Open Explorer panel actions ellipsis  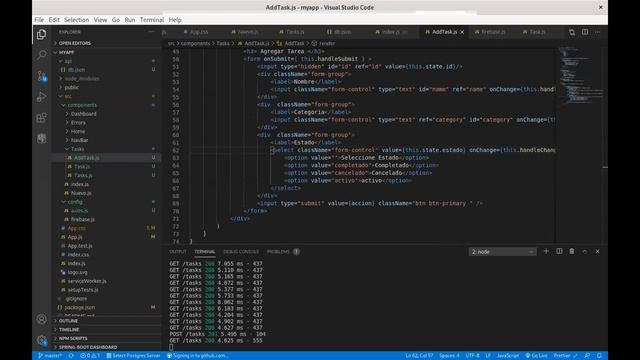[151, 32]
